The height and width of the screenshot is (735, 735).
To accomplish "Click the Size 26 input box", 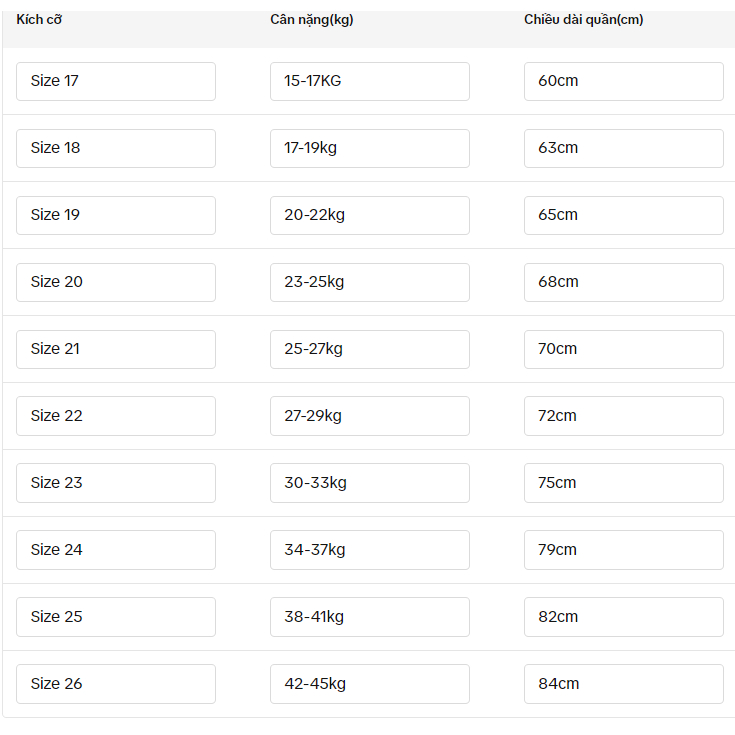I will coord(116,684).
